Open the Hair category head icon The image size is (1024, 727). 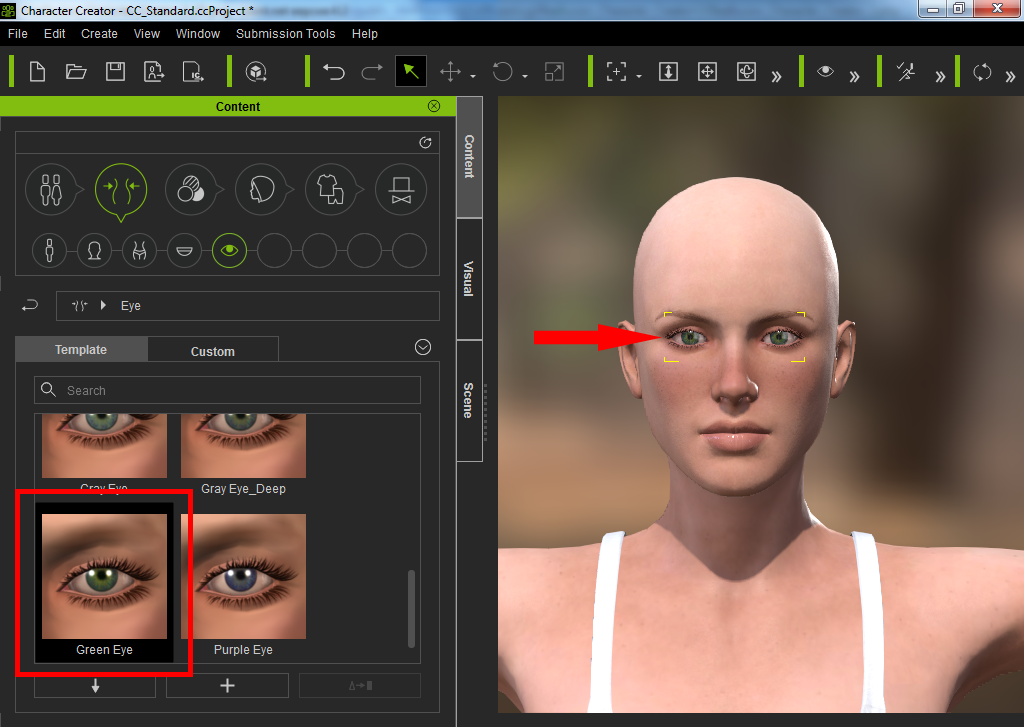coord(261,187)
